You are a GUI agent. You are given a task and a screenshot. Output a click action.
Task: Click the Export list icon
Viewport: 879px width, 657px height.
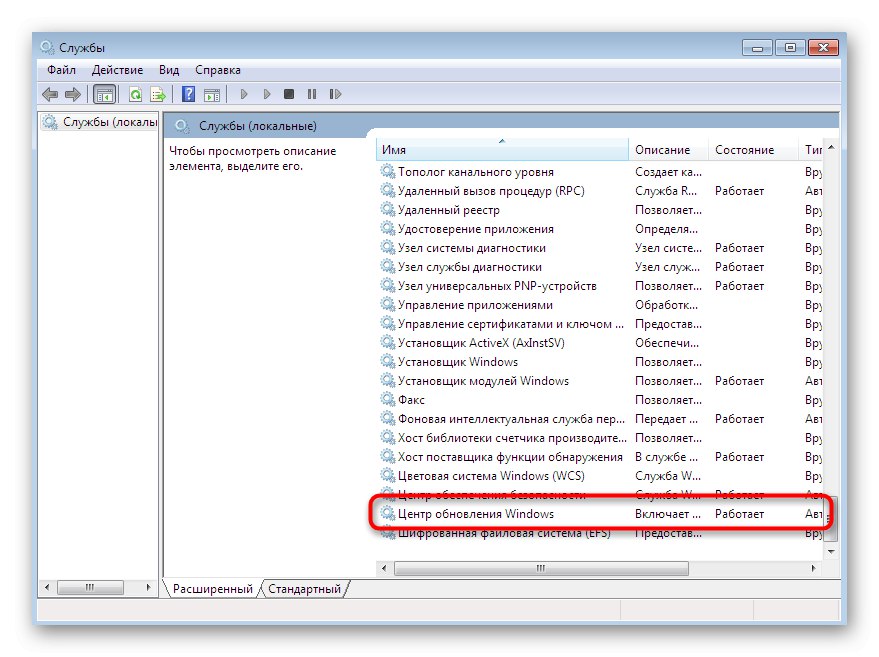(159, 94)
